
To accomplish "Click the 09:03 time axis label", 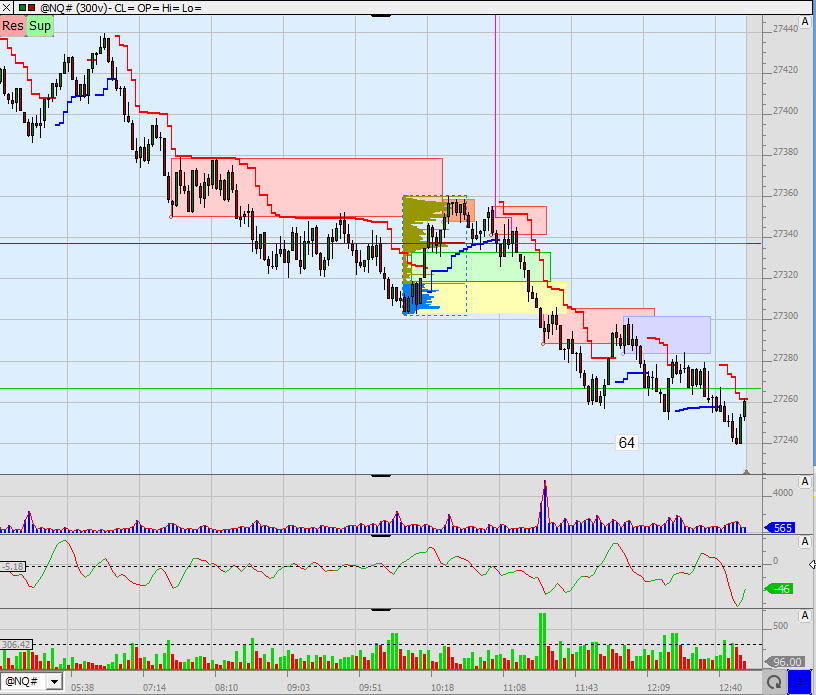I will pos(298,688).
